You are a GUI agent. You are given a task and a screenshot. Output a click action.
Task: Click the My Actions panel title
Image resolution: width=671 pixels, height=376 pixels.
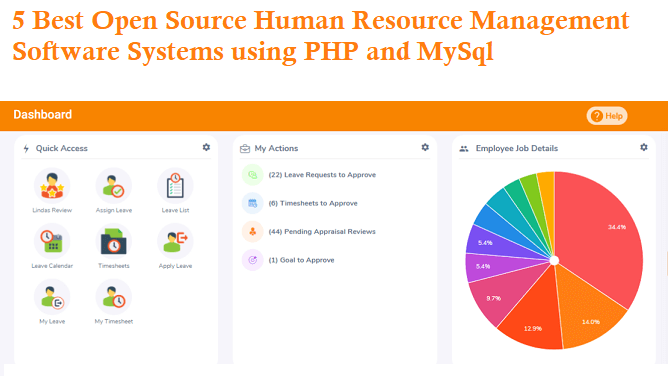click(x=276, y=148)
